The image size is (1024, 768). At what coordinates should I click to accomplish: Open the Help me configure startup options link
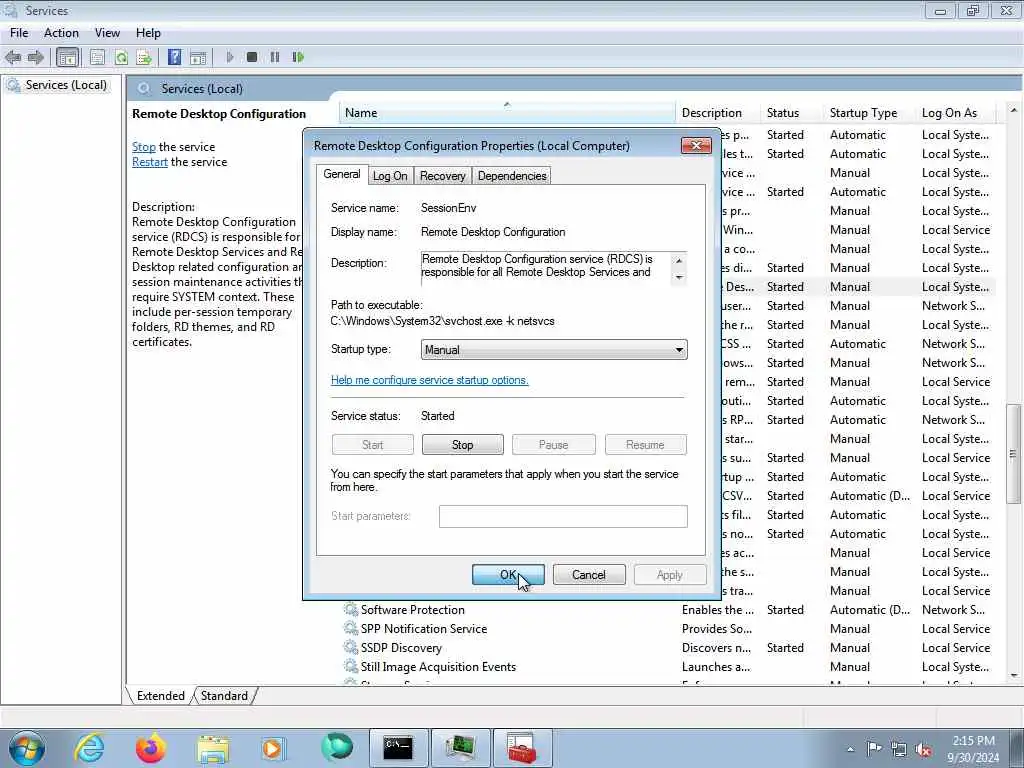(x=429, y=380)
